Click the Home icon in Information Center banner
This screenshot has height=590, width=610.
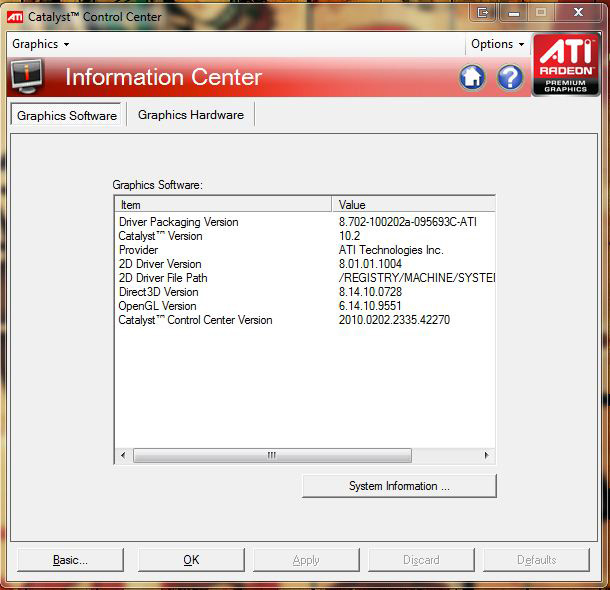(472, 77)
